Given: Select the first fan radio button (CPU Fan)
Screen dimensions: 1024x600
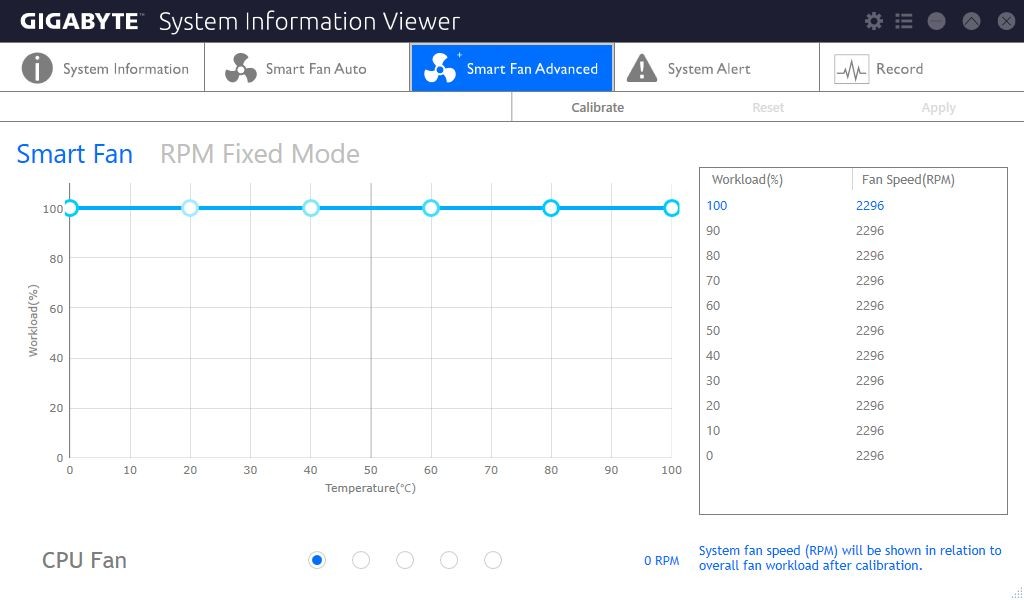Looking at the screenshot, I should coord(317,560).
